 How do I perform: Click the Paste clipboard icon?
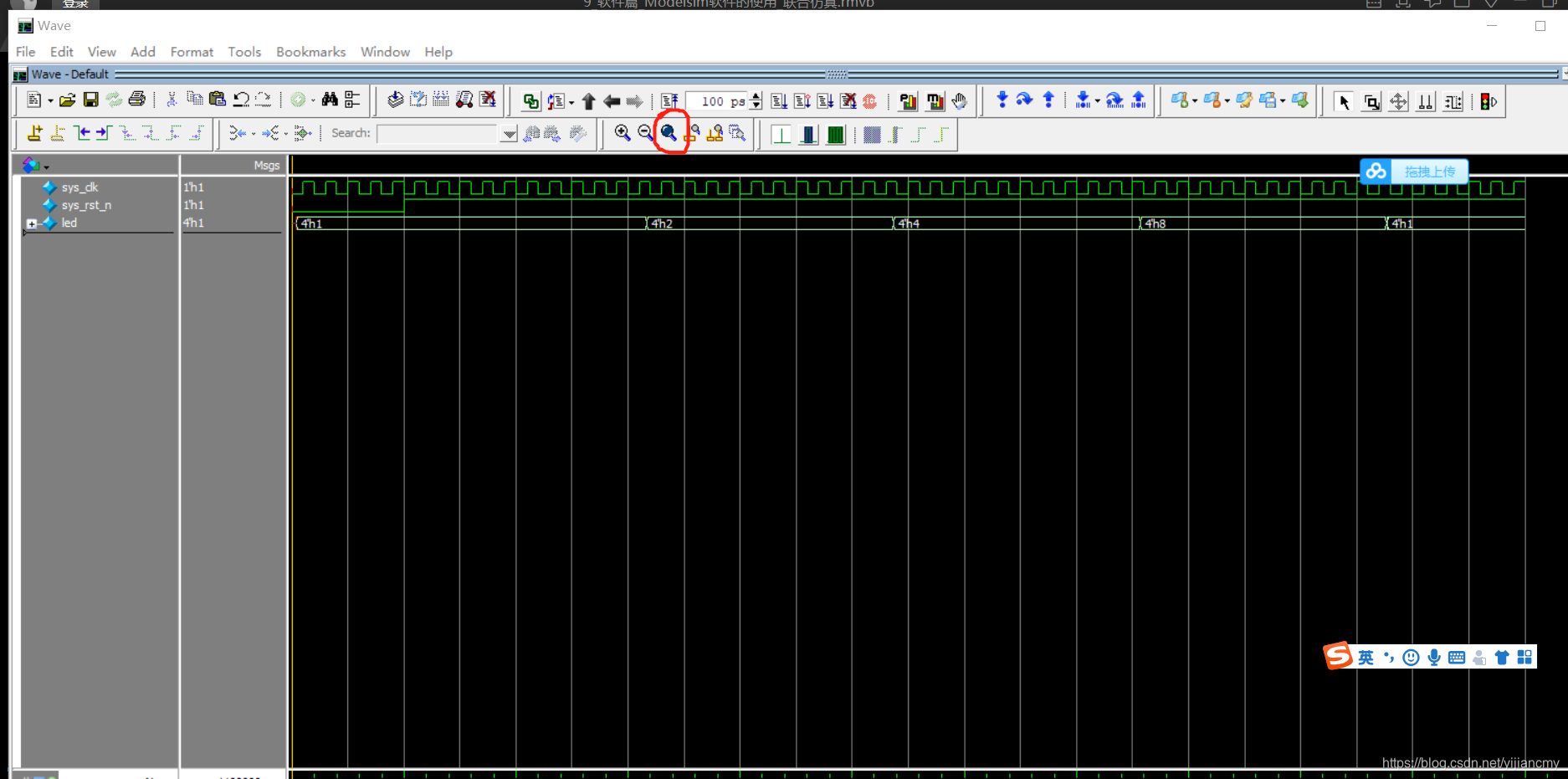click(x=218, y=100)
